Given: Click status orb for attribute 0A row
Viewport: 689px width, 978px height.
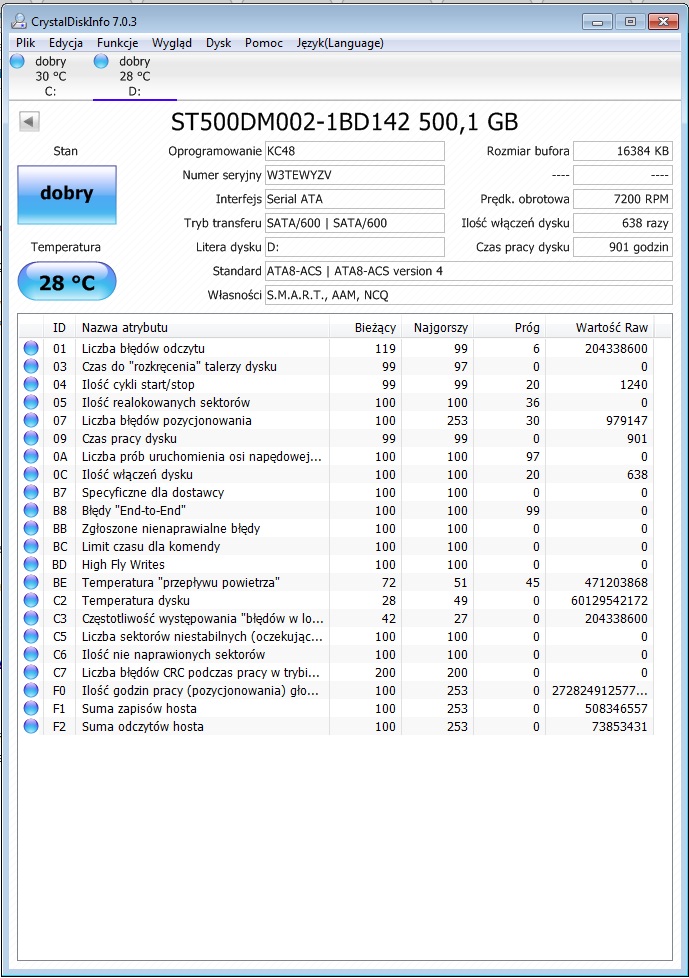Looking at the screenshot, I should point(31,457).
